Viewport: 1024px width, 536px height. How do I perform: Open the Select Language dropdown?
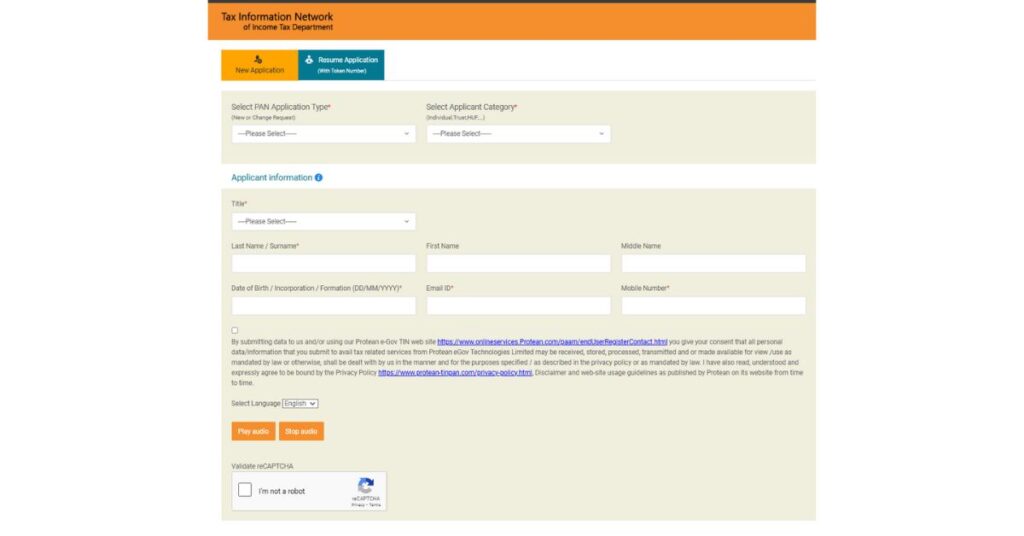coord(300,403)
